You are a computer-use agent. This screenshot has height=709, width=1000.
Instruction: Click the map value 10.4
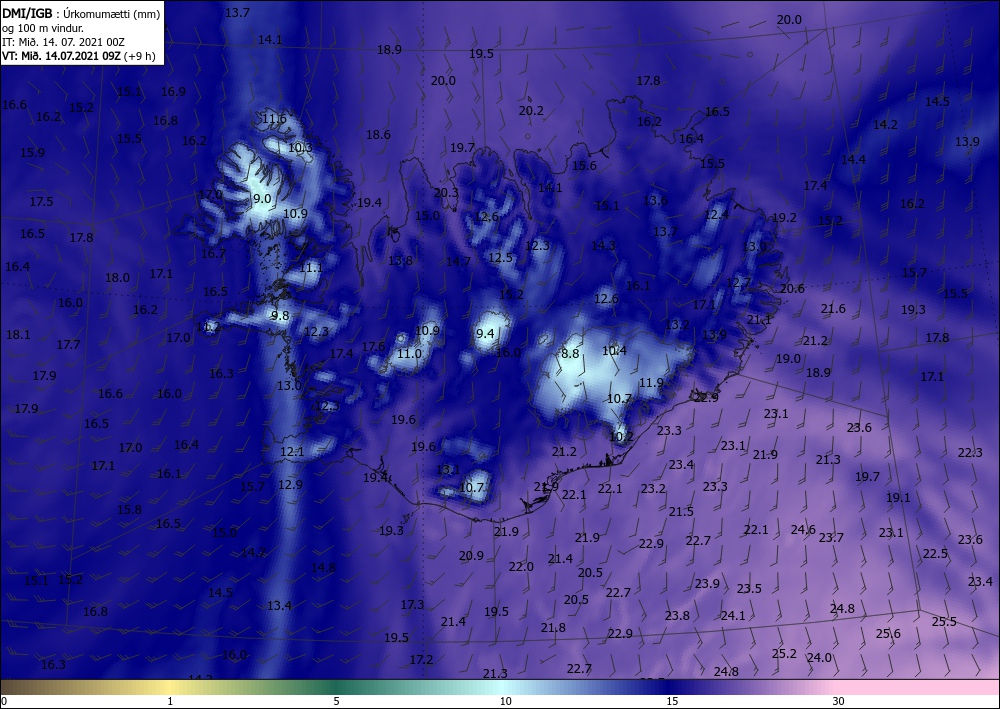614,350
